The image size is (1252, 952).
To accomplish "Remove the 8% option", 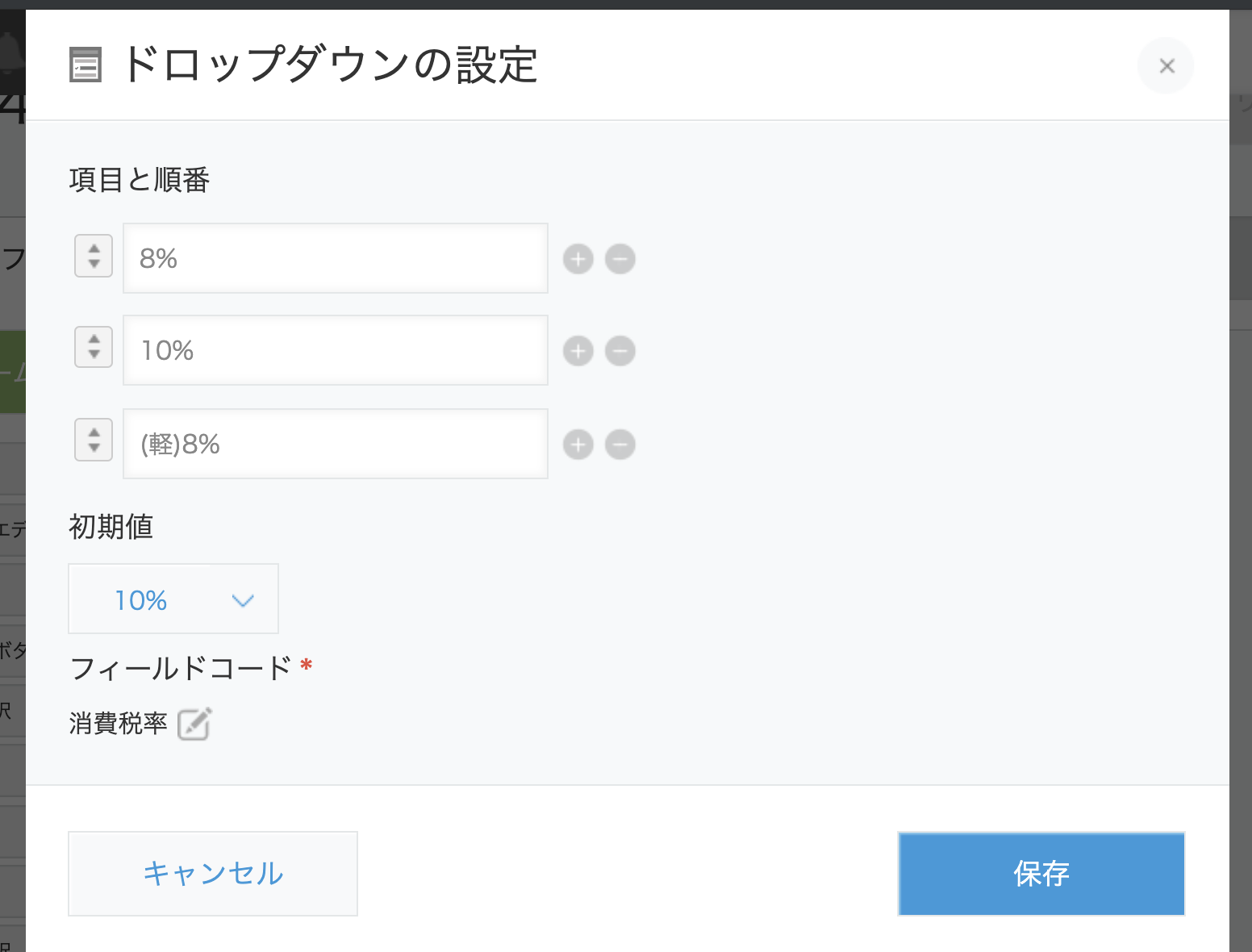I will point(620,259).
